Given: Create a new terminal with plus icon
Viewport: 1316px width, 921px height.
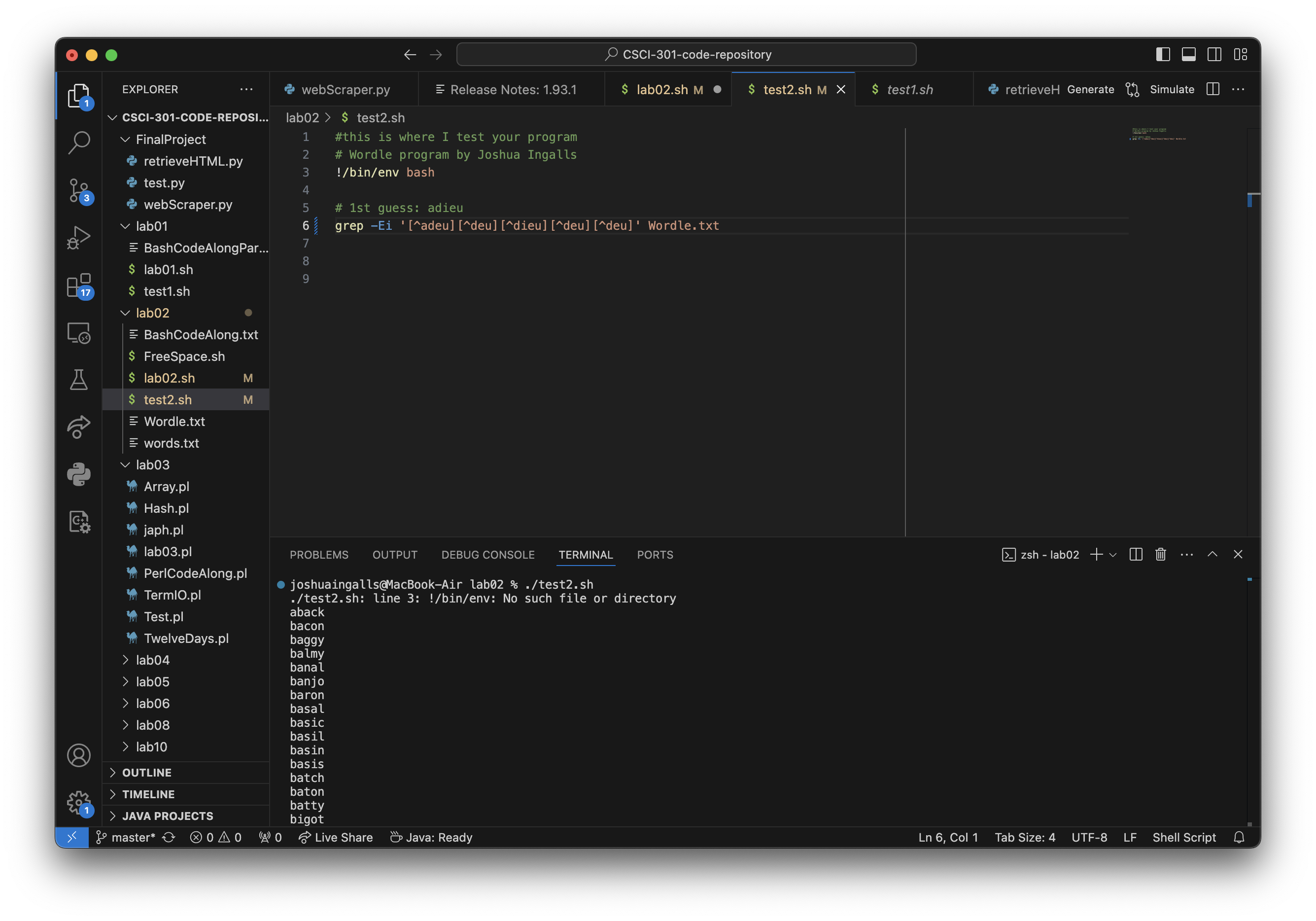Looking at the screenshot, I should click(x=1097, y=555).
